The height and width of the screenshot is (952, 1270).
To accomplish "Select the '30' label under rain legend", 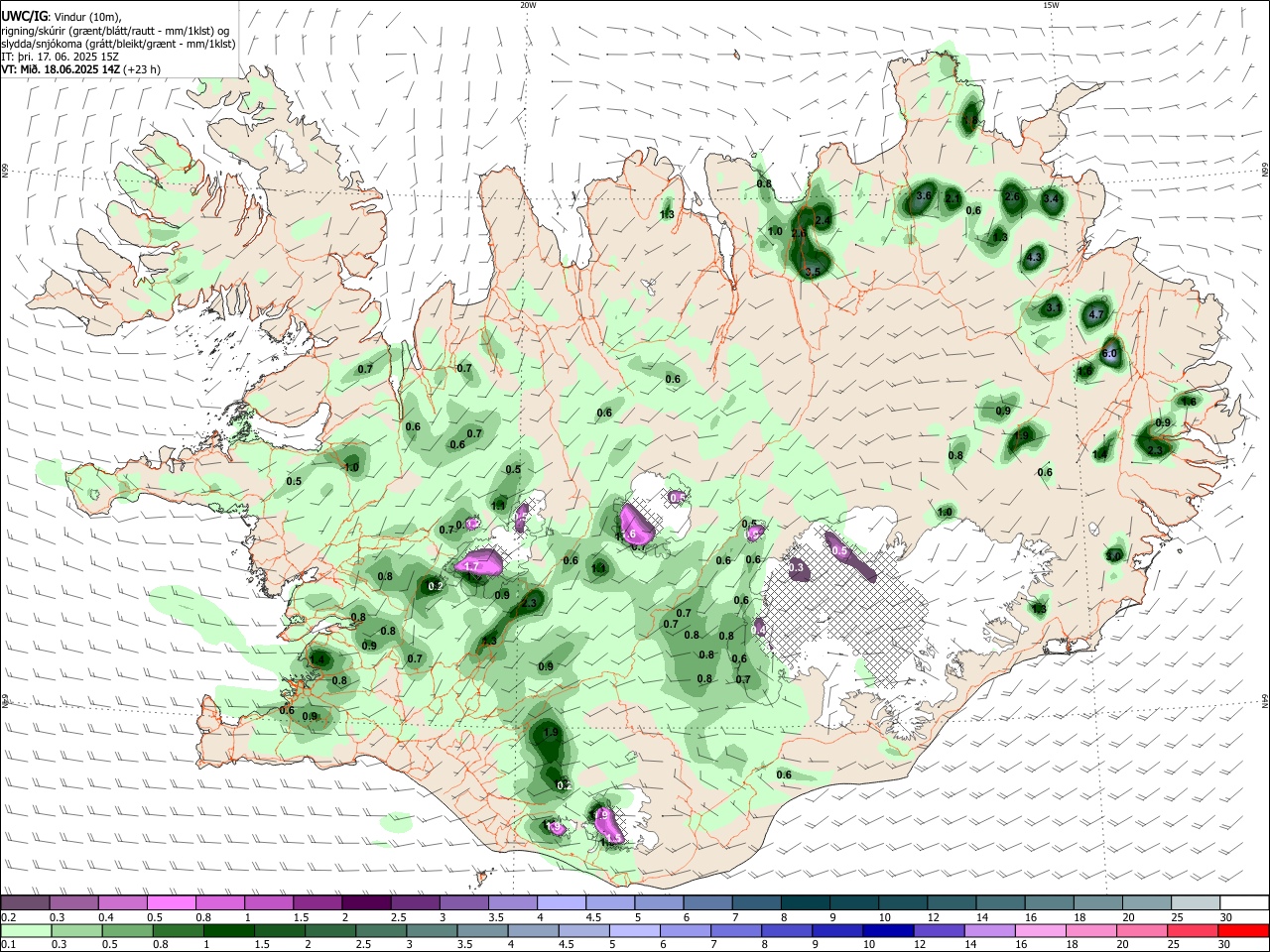I will click(1226, 945).
